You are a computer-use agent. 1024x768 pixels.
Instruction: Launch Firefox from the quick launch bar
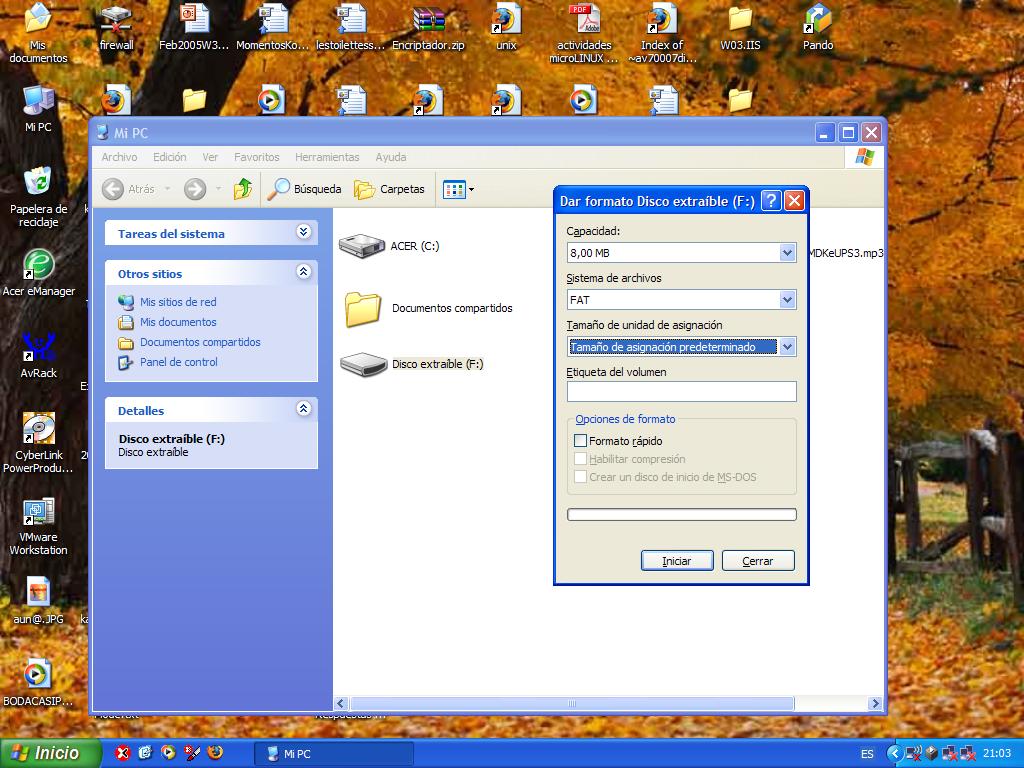215,753
